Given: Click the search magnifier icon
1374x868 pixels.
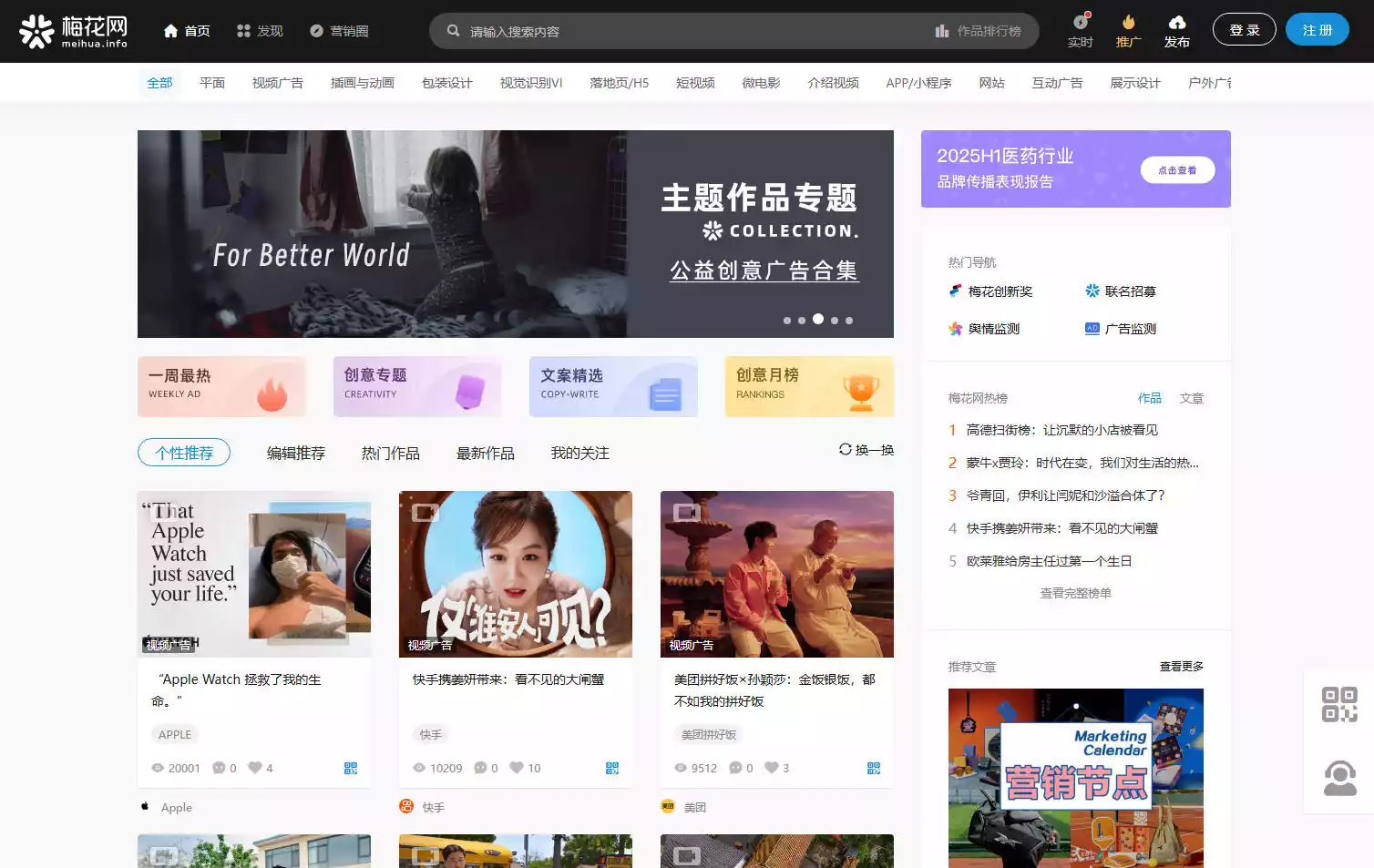Looking at the screenshot, I should pos(453,31).
